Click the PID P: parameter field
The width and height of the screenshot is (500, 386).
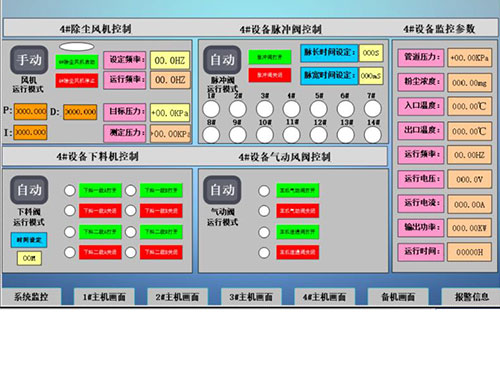(30, 111)
